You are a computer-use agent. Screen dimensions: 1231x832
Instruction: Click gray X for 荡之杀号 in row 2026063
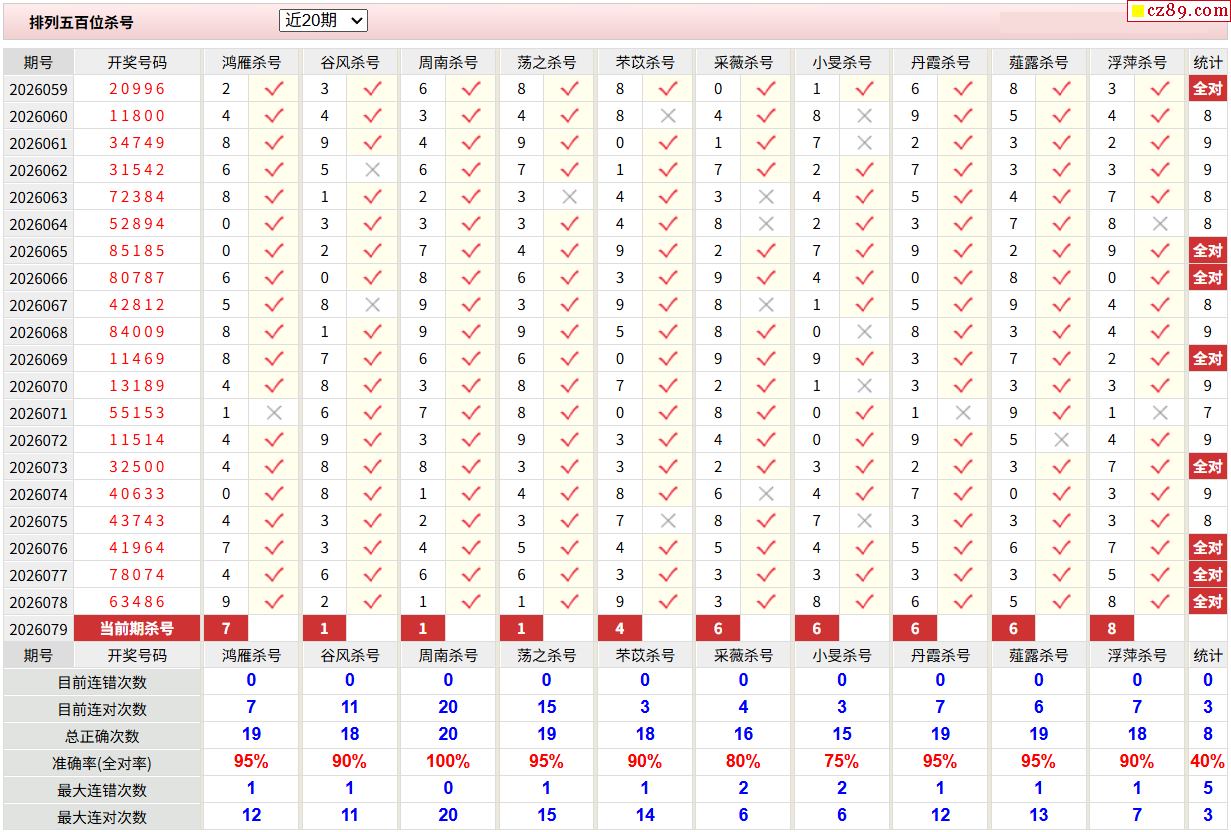(x=570, y=197)
